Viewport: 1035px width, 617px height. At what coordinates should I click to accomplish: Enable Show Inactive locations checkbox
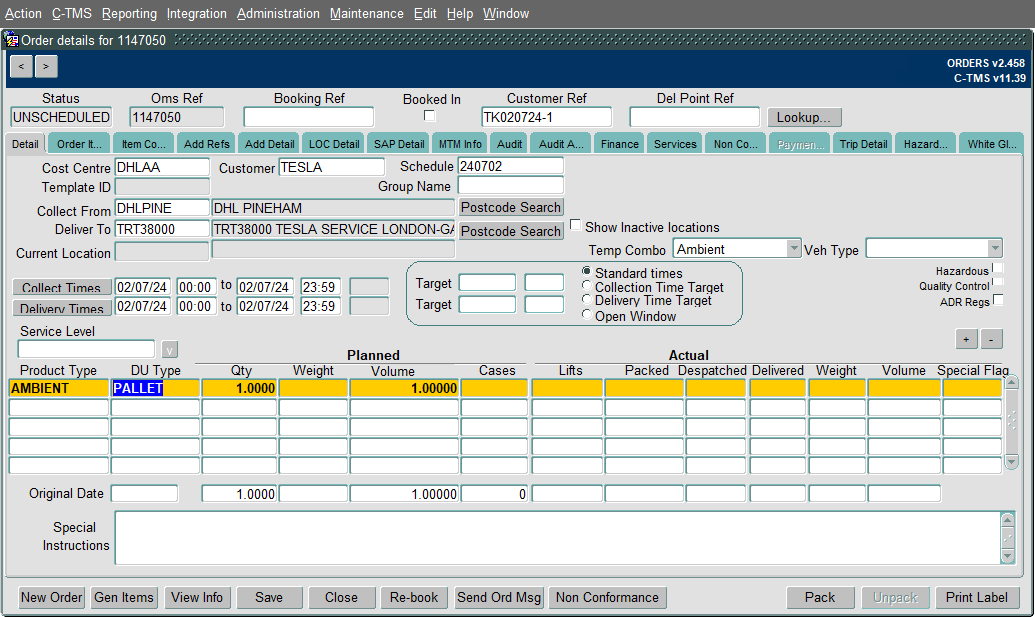[576, 226]
